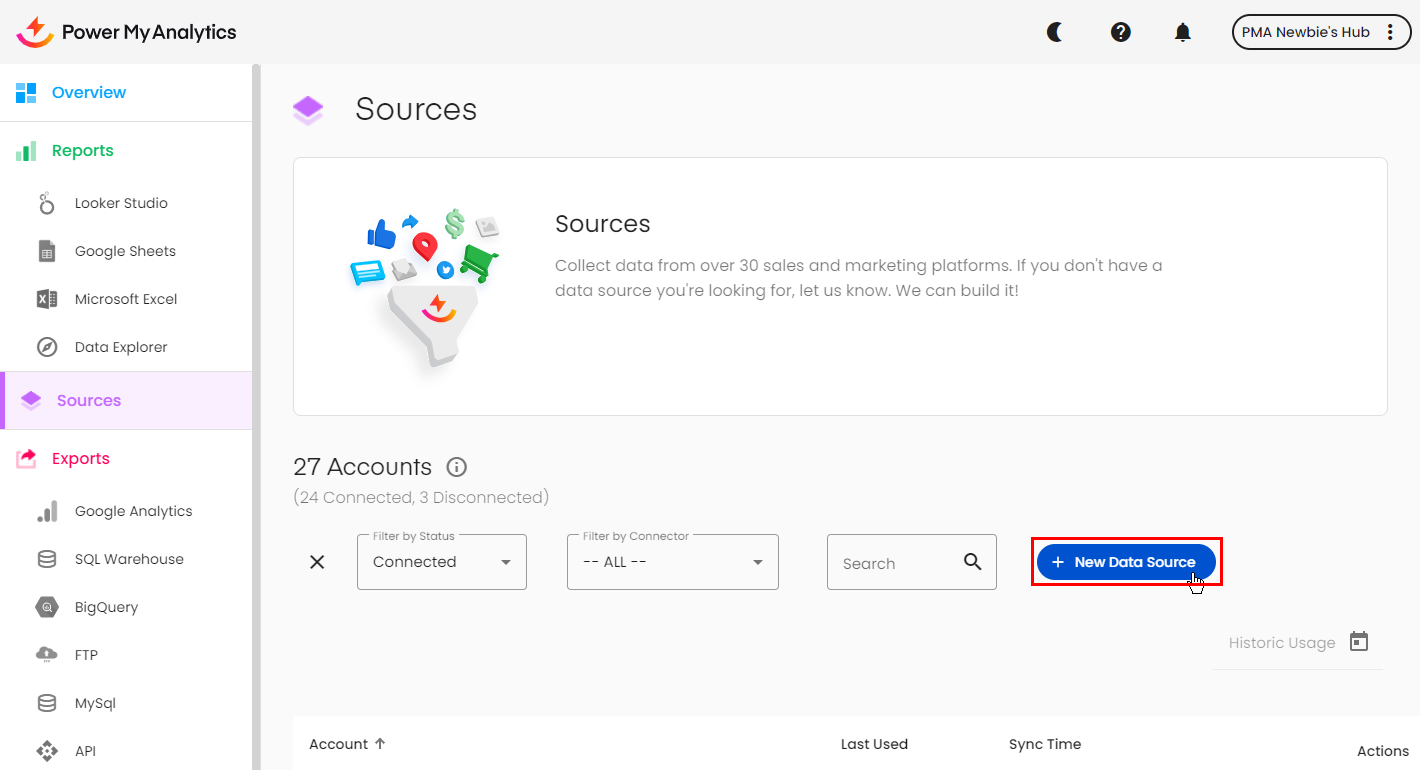
Task: Click the Power My Analytics logo
Action: click(127, 32)
